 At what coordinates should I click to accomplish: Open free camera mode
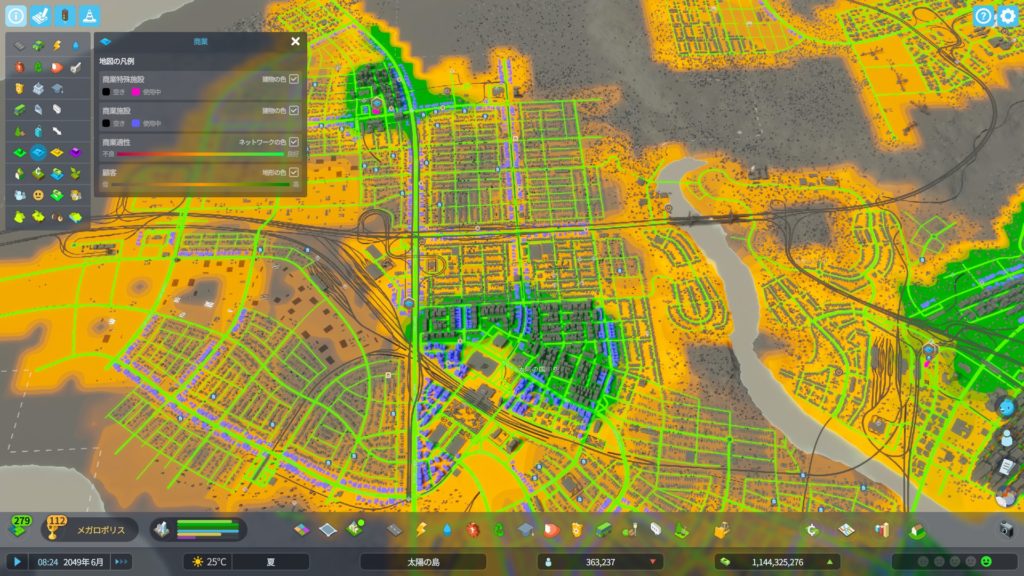click(1006, 529)
